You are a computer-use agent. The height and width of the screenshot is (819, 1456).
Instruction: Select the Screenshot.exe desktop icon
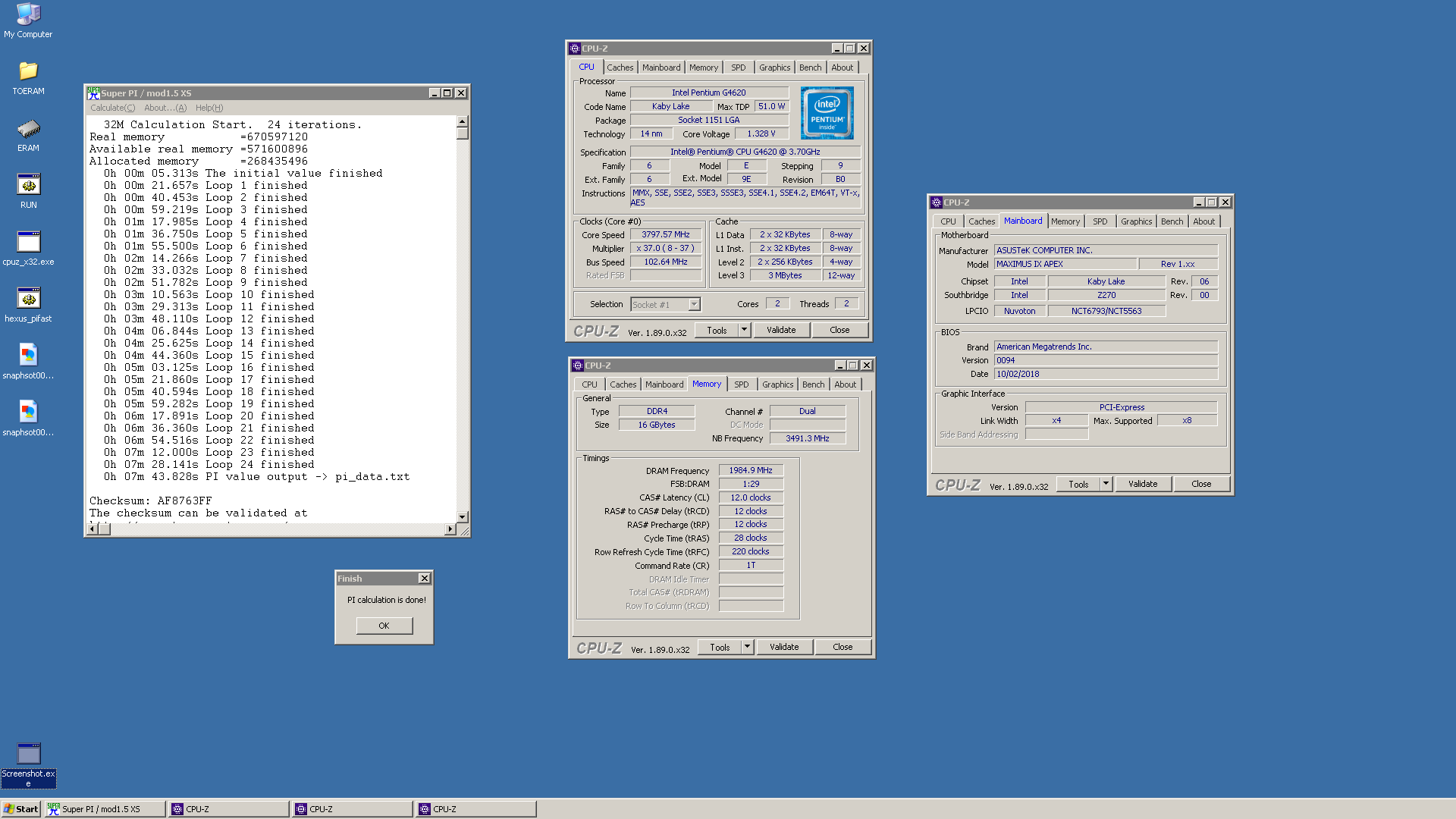click(x=28, y=764)
